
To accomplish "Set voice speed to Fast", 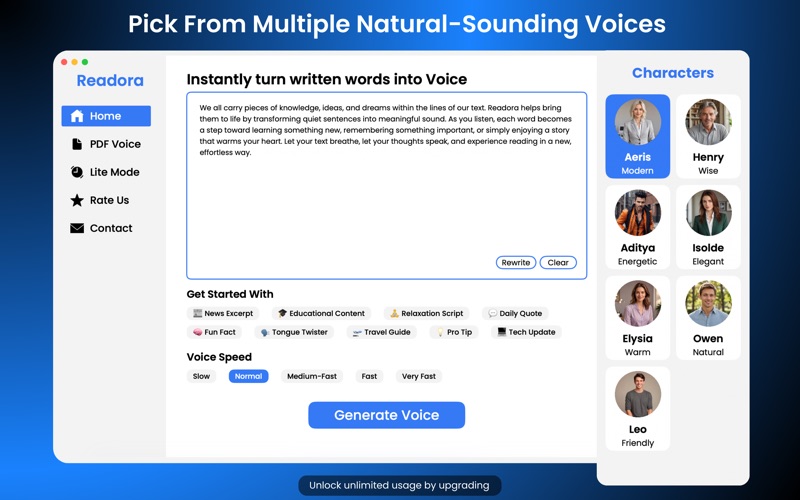I will (x=369, y=376).
